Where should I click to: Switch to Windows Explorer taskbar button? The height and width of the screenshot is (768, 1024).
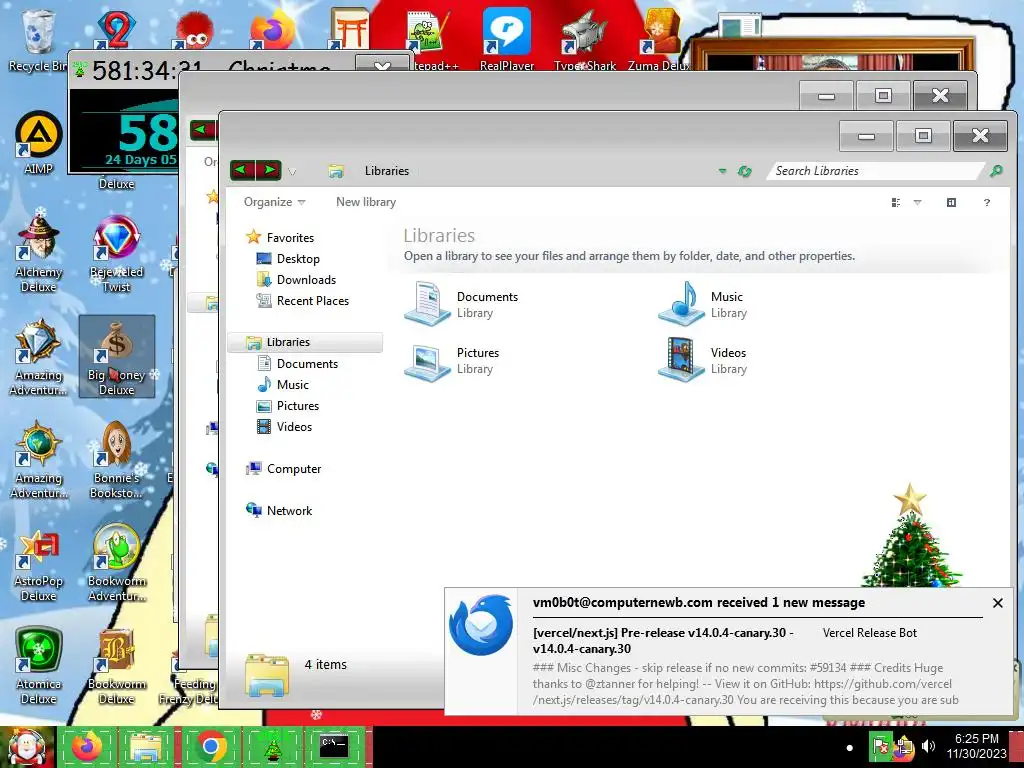coord(147,746)
